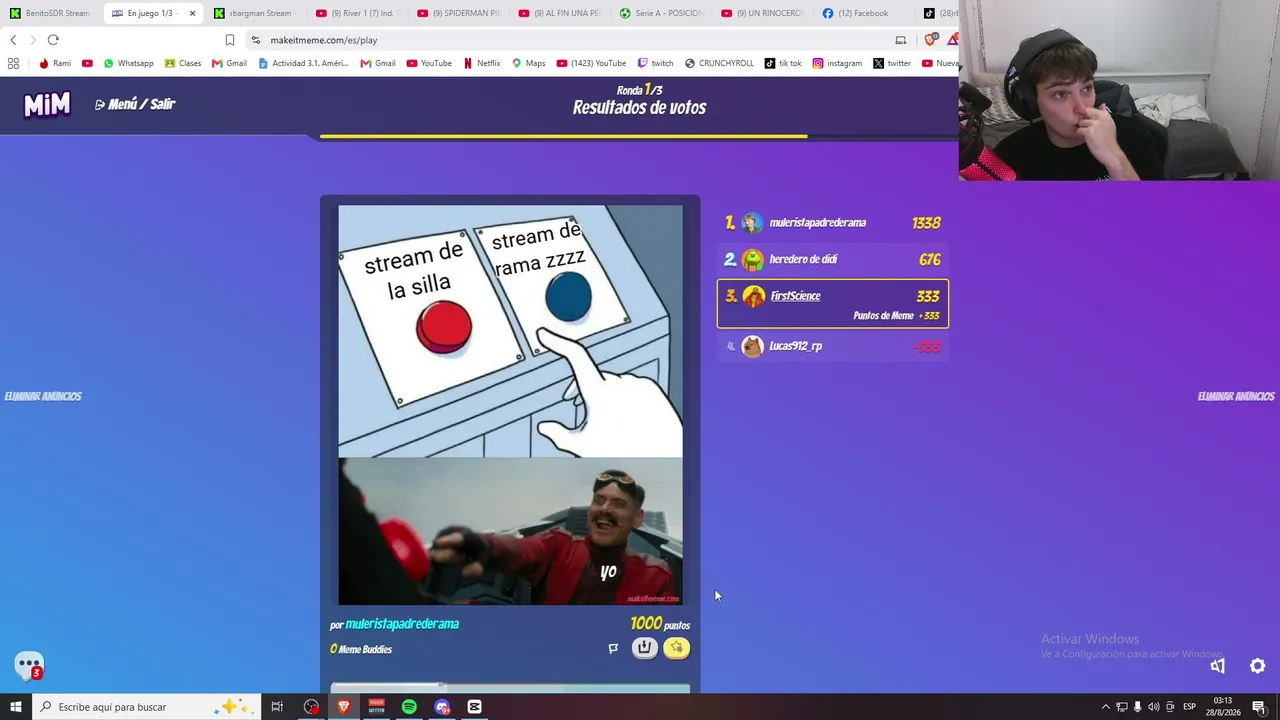Screen dimensions: 1280x720
Task: Switch to the UN RINOCERON tab
Action: coord(763,13)
